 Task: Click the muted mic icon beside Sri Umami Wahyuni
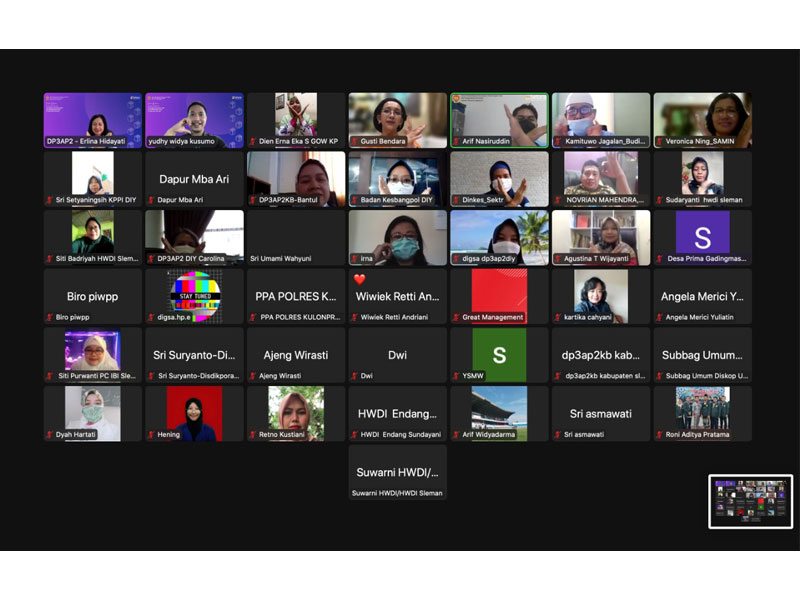(x=254, y=259)
